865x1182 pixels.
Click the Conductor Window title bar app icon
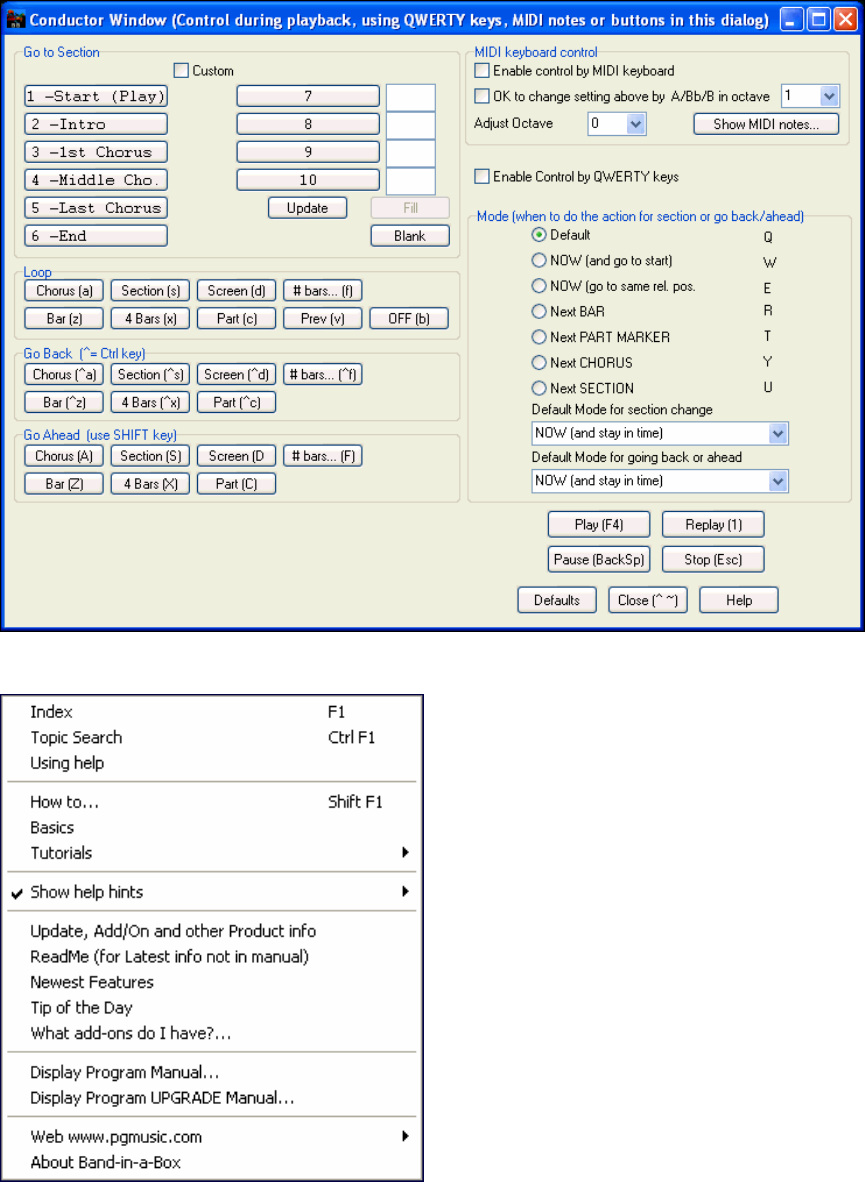click(x=16, y=19)
